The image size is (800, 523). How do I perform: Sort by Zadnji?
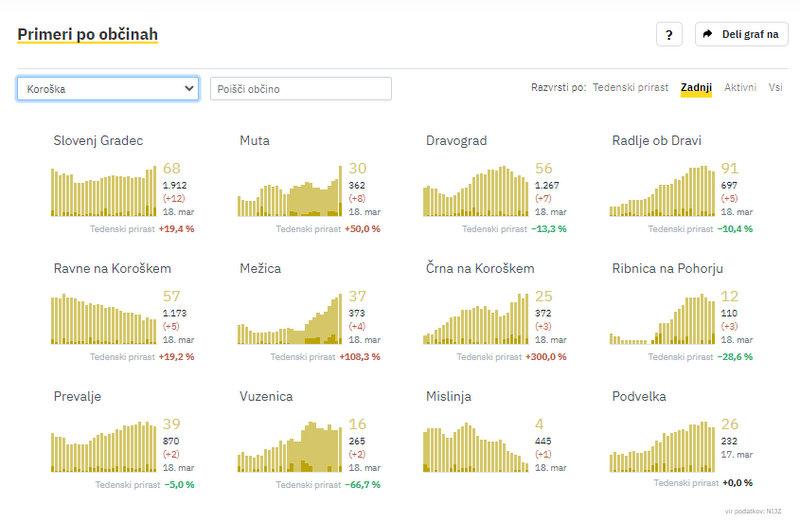coord(696,88)
